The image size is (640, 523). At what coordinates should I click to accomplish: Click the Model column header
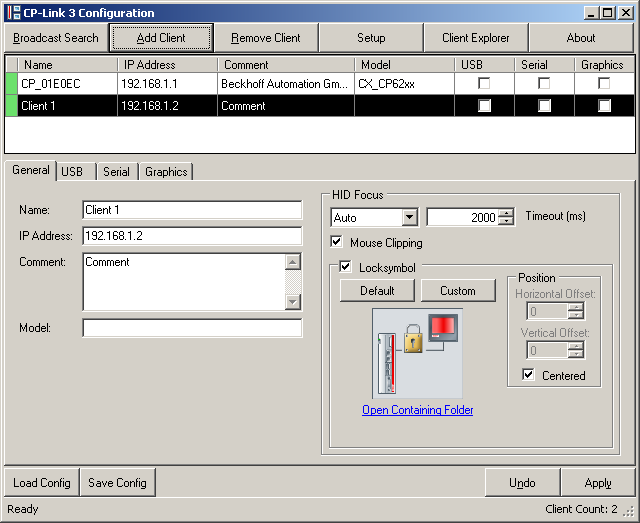pos(404,65)
